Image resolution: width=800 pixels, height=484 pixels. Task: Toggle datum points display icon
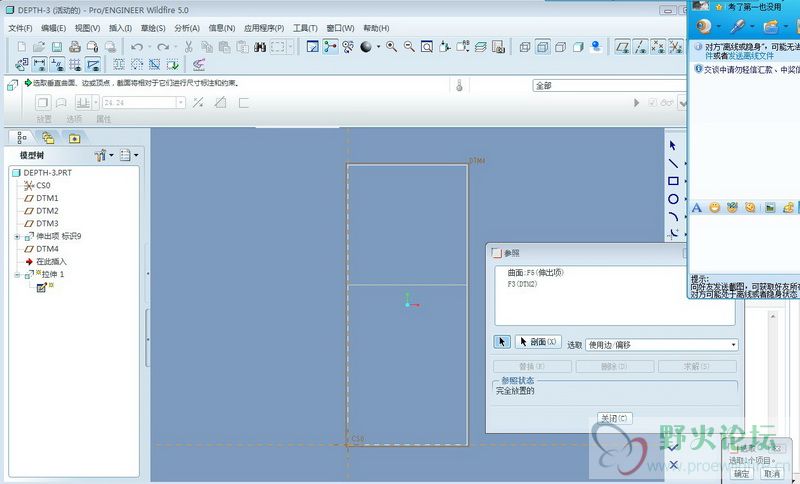click(658, 47)
